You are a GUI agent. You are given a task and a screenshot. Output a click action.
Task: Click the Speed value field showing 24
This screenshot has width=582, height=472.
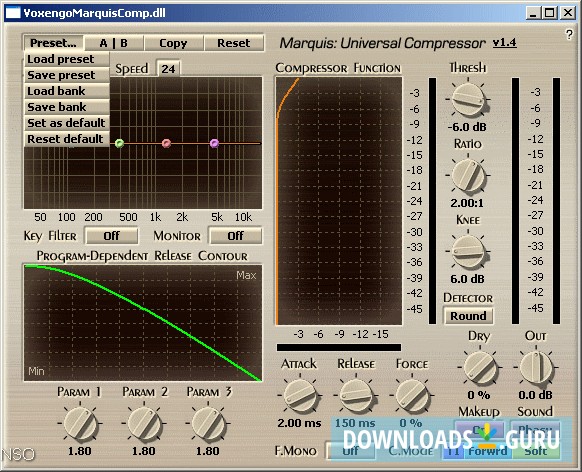pyautogui.click(x=168, y=69)
